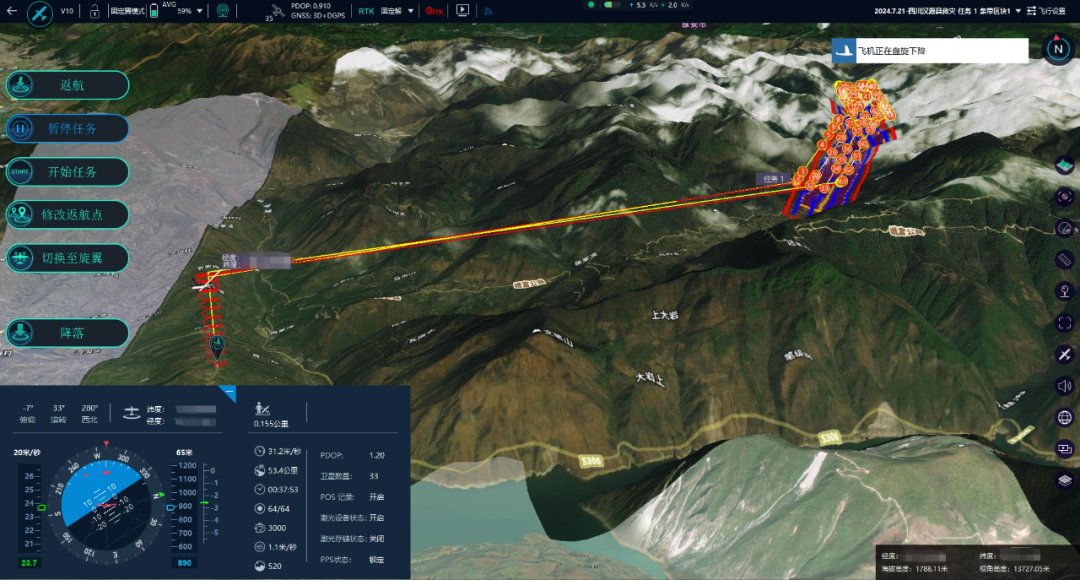Screen dimensions: 1080x580
Task: Click the north compass indicator
Action: 1057,49
